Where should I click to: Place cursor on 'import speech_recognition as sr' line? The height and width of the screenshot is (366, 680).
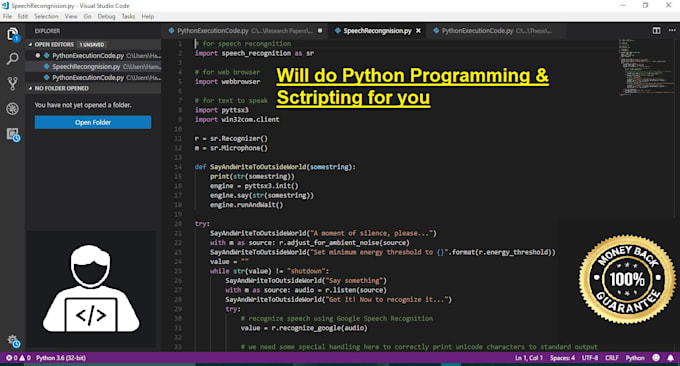pyautogui.click(x=254, y=53)
